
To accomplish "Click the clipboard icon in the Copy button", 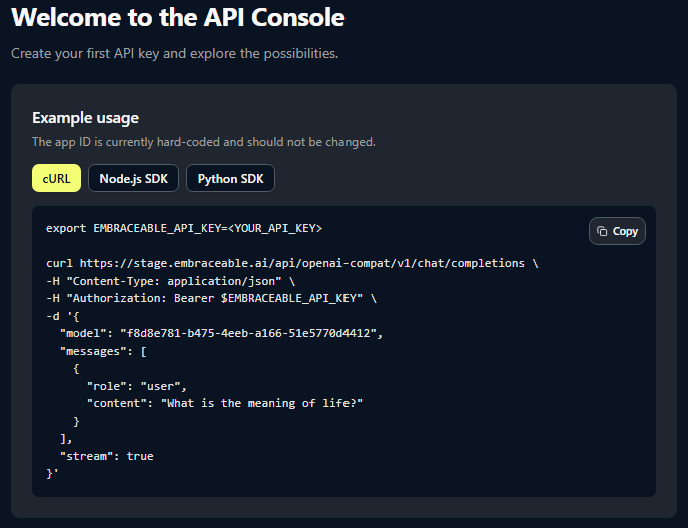I will [x=602, y=231].
